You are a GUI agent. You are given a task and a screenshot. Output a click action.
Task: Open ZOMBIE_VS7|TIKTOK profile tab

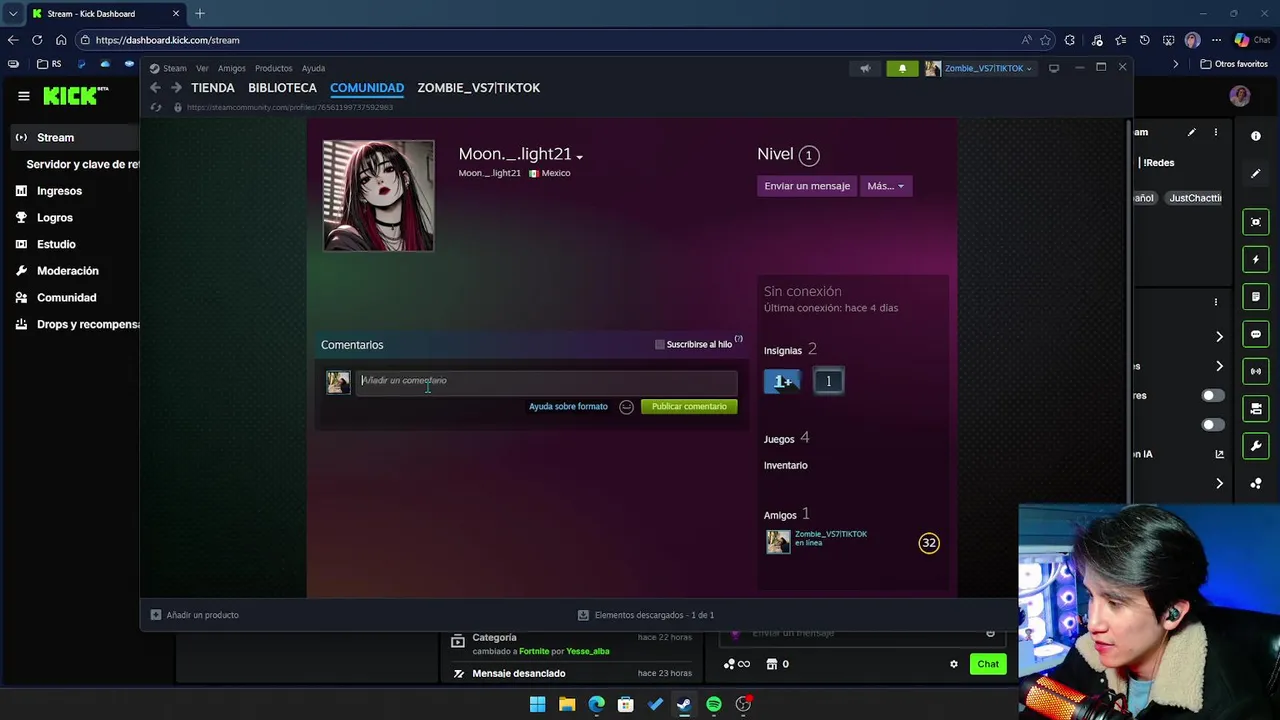pos(479,88)
